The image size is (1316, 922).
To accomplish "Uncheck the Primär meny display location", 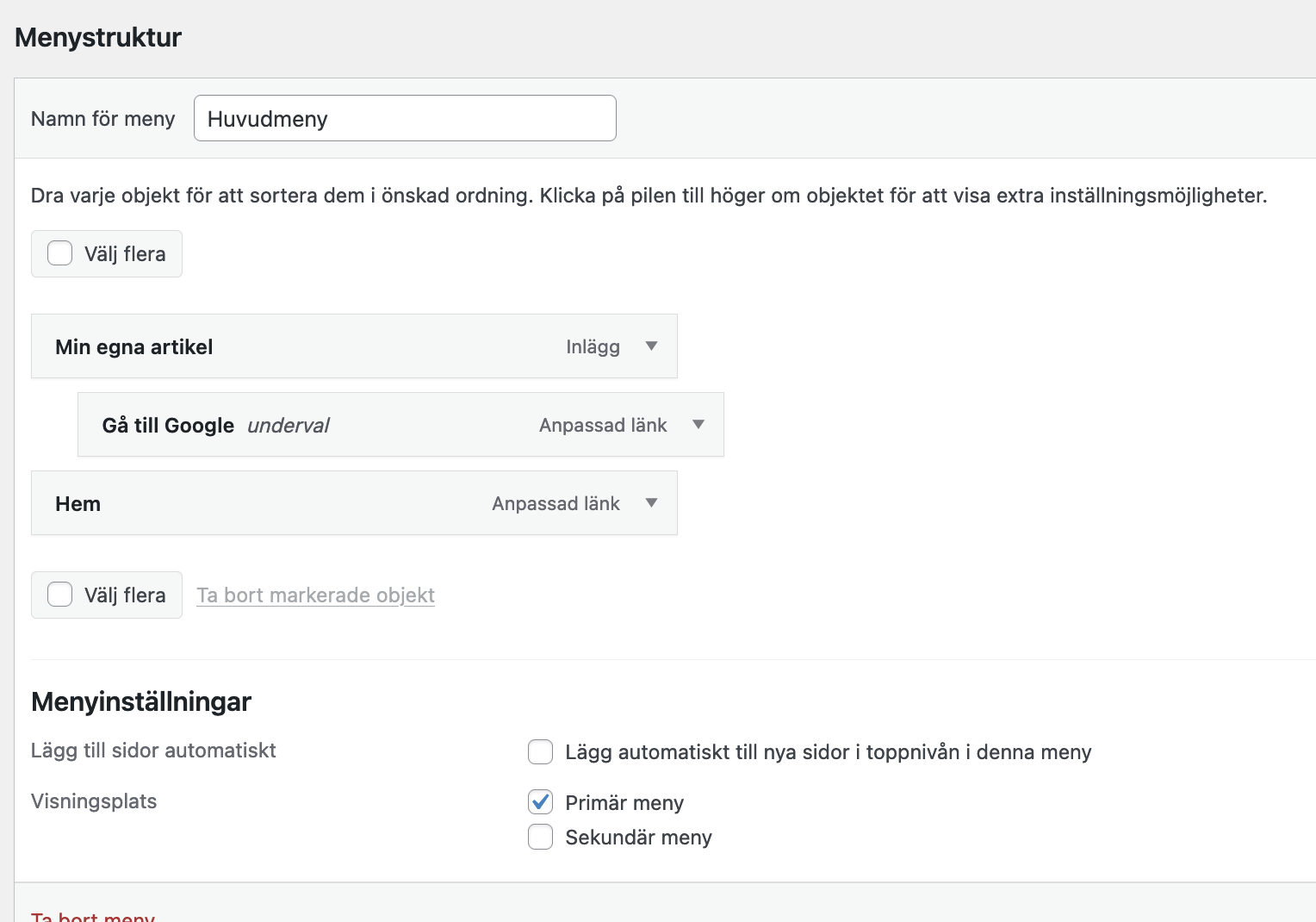I will pyautogui.click(x=540, y=802).
